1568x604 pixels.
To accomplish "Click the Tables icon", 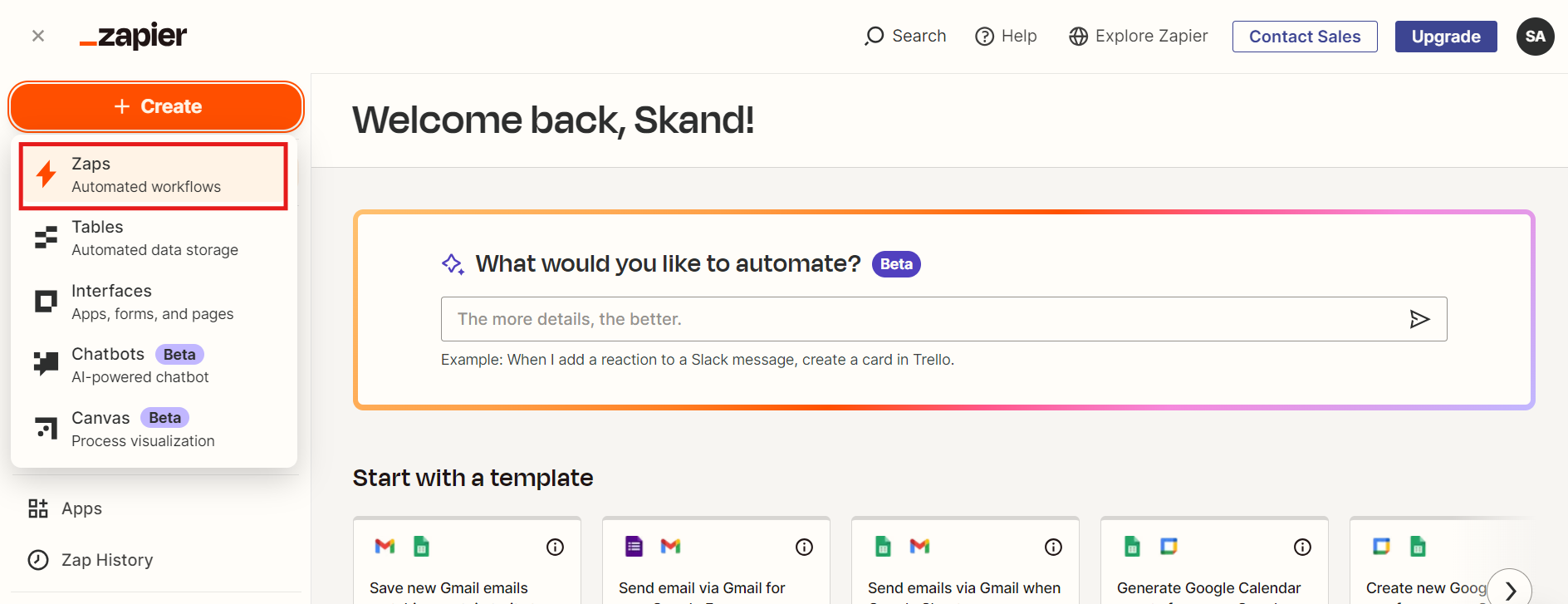I will (x=46, y=238).
